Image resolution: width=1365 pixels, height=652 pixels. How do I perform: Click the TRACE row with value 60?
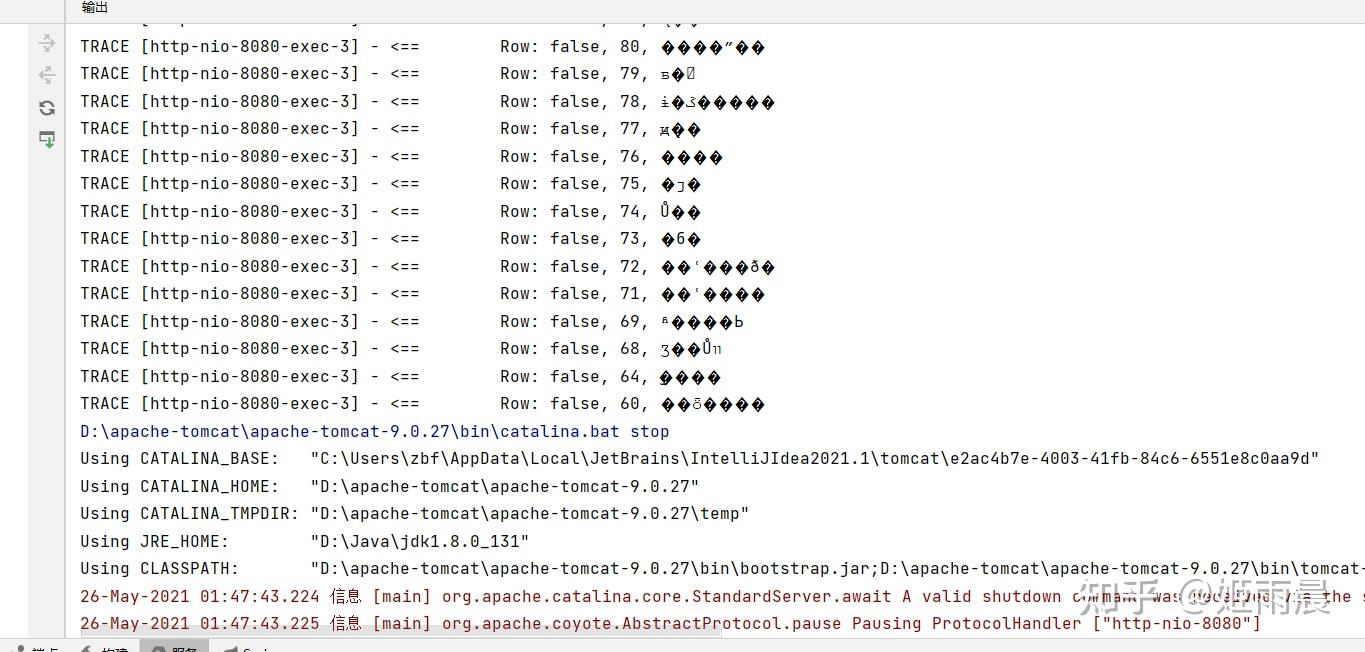(x=420, y=404)
